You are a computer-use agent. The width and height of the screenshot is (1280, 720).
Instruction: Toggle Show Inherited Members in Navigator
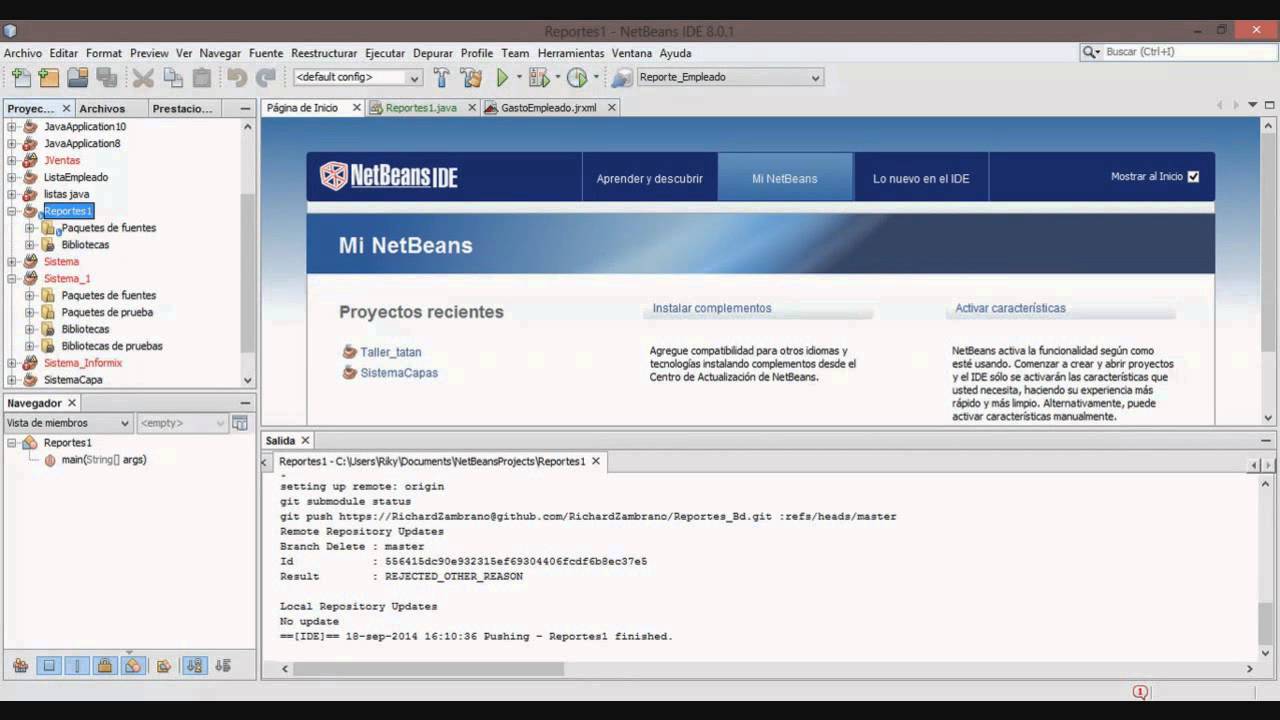pyautogui.click(x=20, y=665)
